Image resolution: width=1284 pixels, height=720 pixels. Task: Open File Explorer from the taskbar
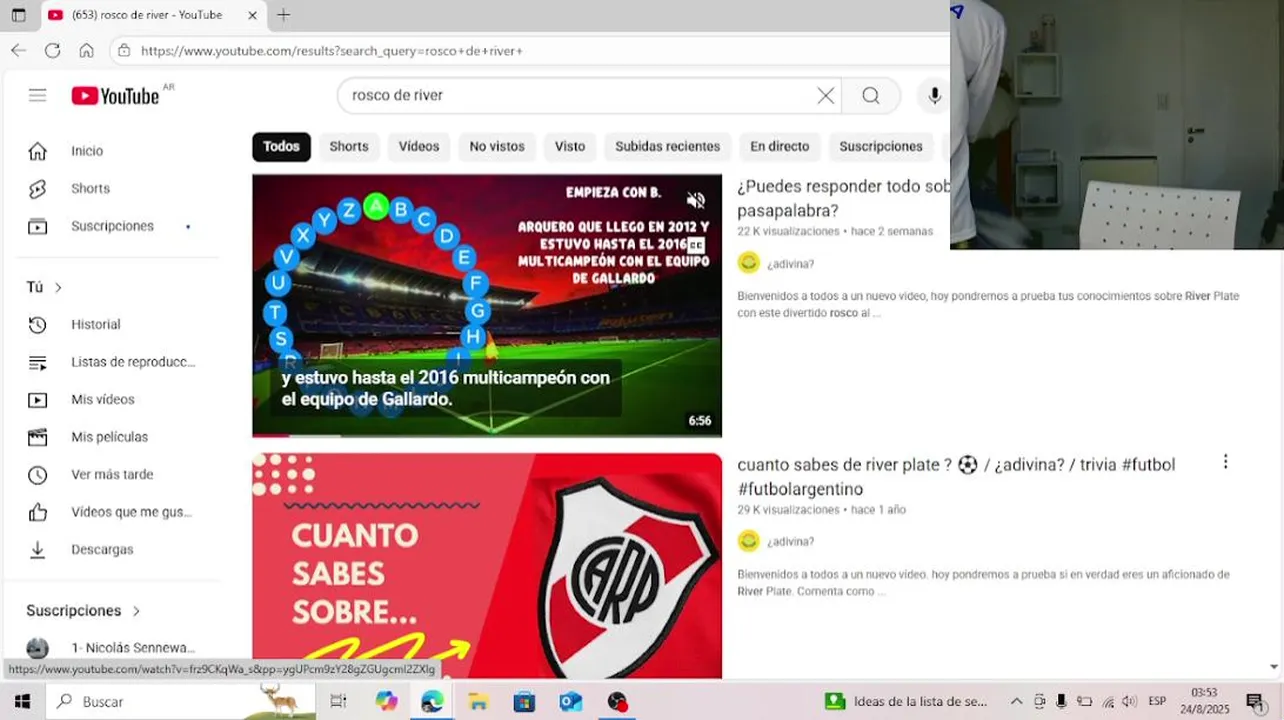point(478,702)
